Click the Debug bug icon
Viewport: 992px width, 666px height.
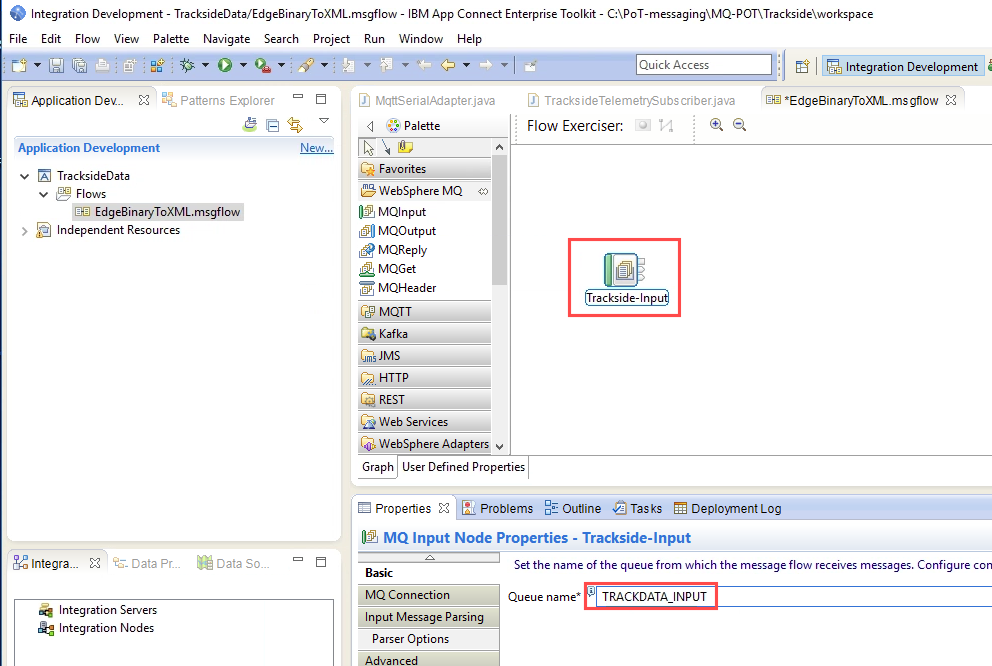[x=187, y=65]
